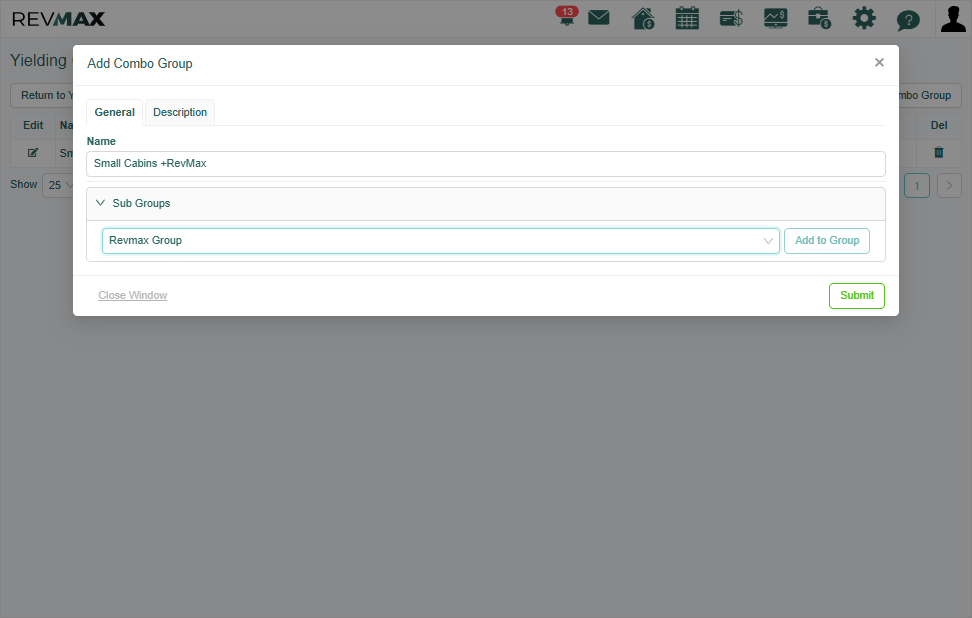Open the house with dollar icon
The width and height of the screenshot is (972, 618).
[x=643, y=19]
